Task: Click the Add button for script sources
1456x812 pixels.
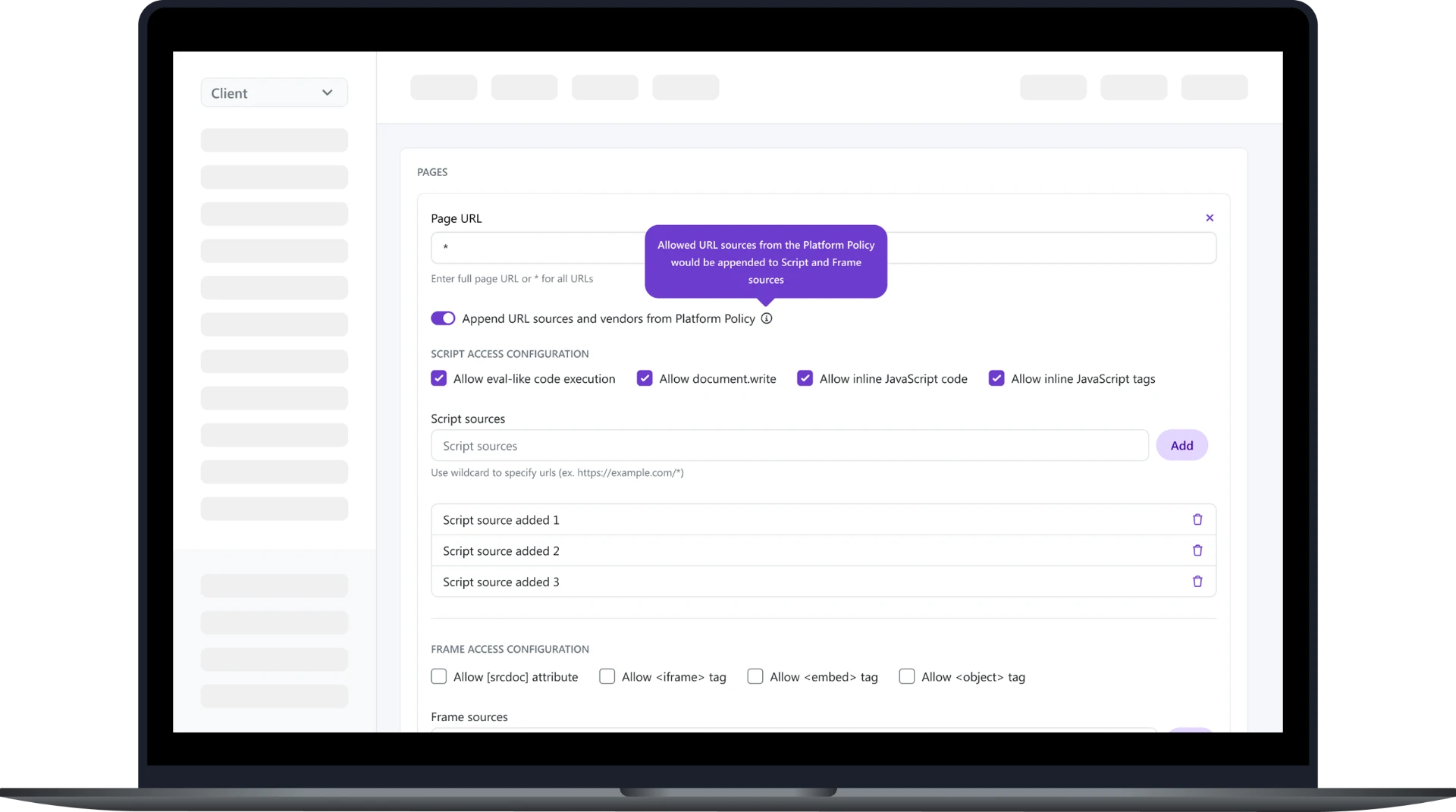Action: (1181, 445)
